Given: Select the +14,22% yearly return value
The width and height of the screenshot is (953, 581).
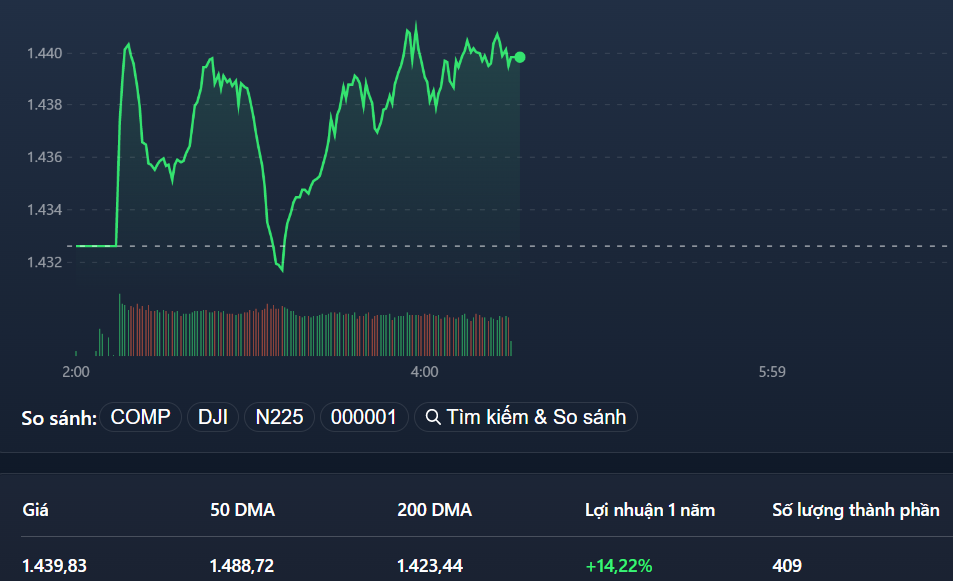Looking at the screenshot, I should point(618,564).
